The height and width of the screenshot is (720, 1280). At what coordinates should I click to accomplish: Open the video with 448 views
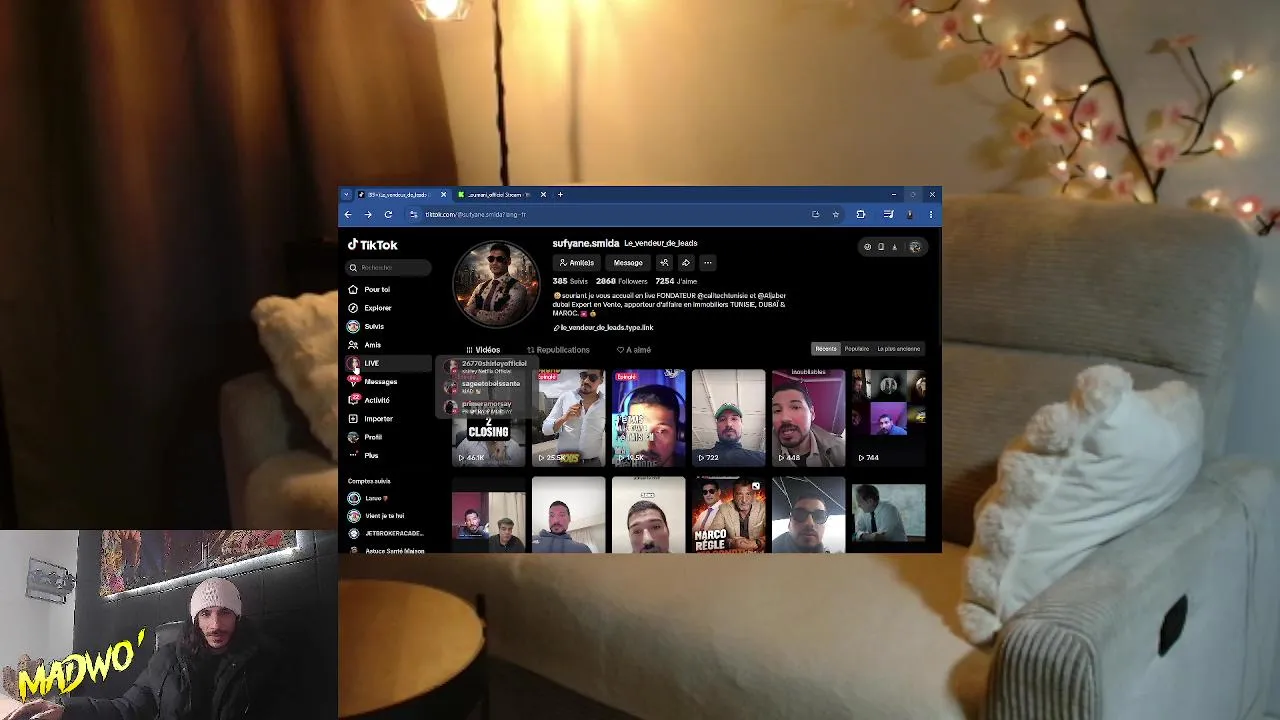pyautogui.click(x=808, y=418)
